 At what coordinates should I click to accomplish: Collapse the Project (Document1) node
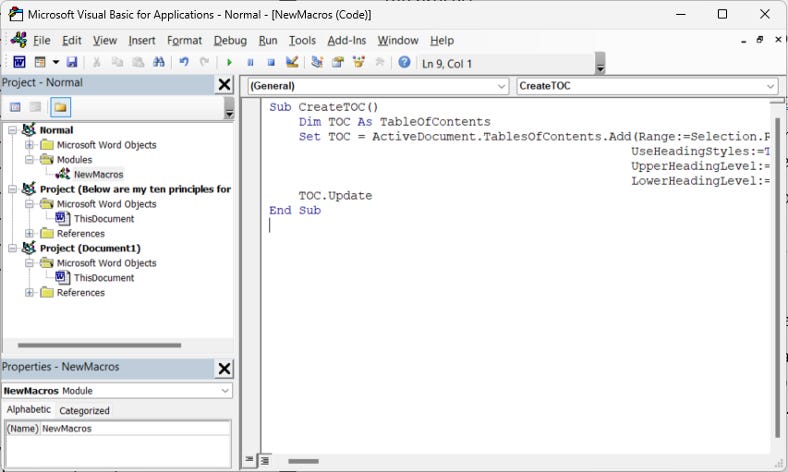click(13, 248)
